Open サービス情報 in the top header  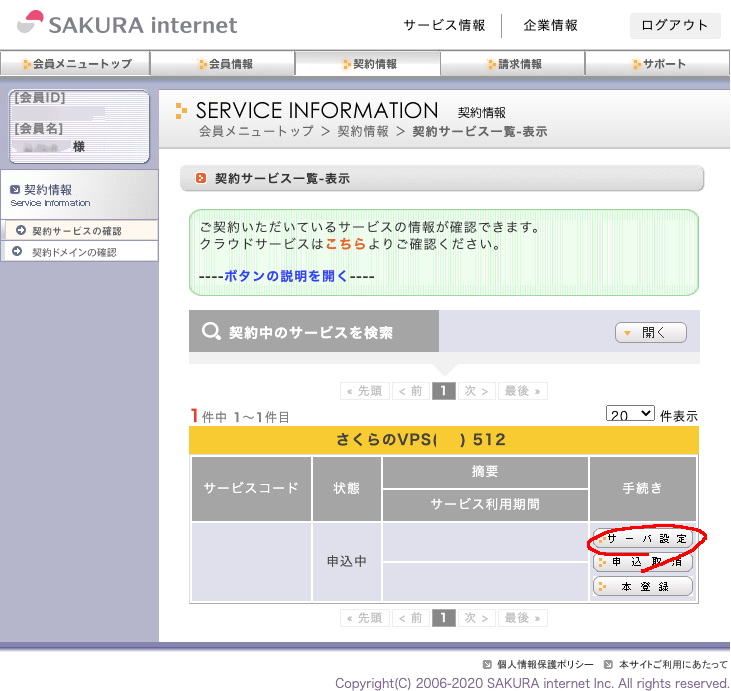(x=444, y=25)
